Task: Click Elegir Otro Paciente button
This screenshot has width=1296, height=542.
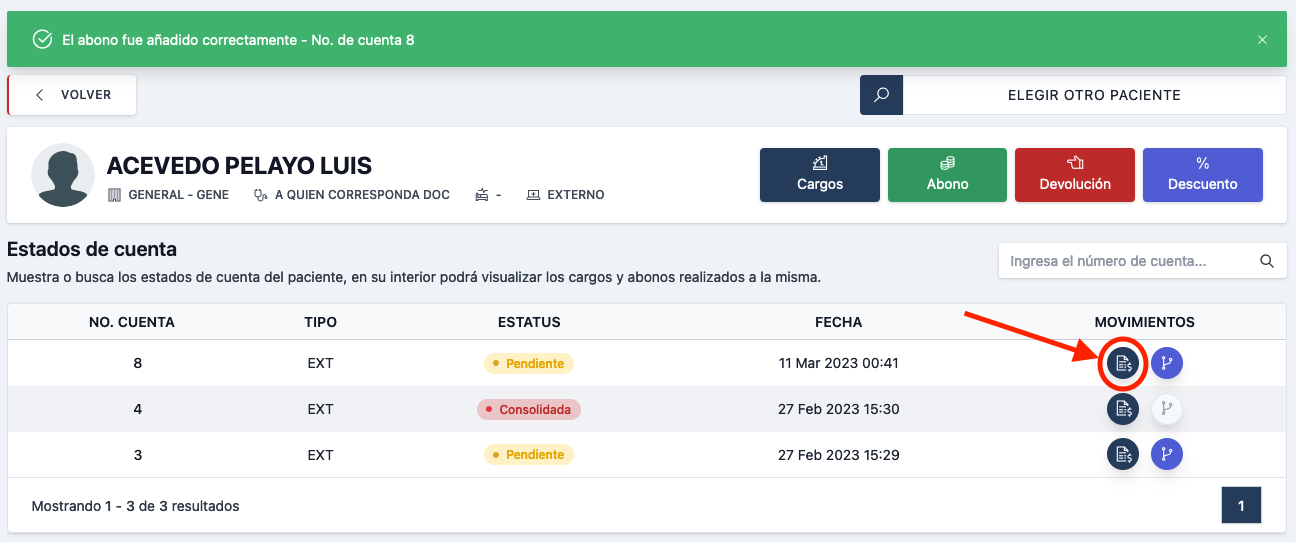Action: (x=1094, y=95)
